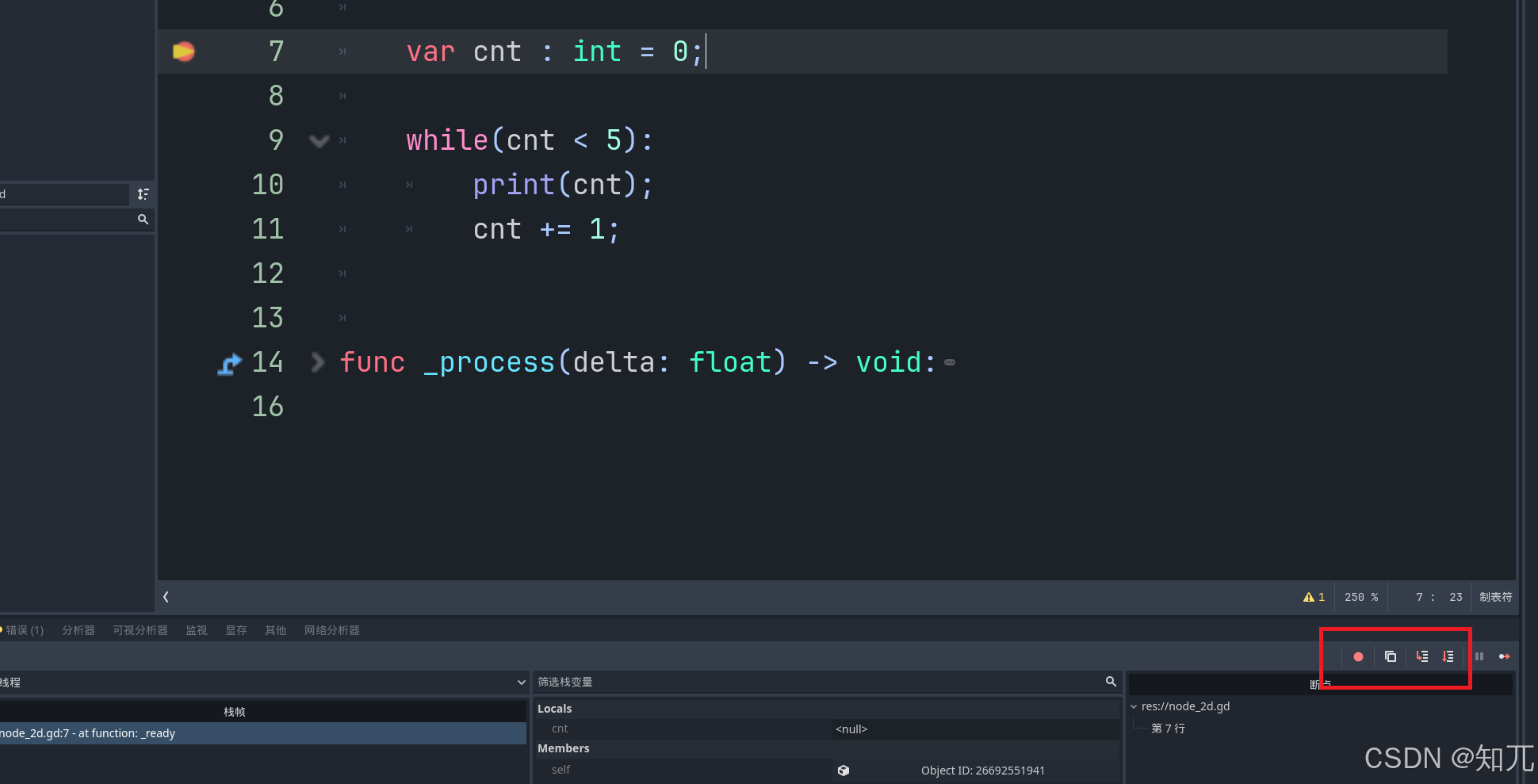
Task: Collapse the while loop code fold on line 9
Action: click(x=319, y=140)
